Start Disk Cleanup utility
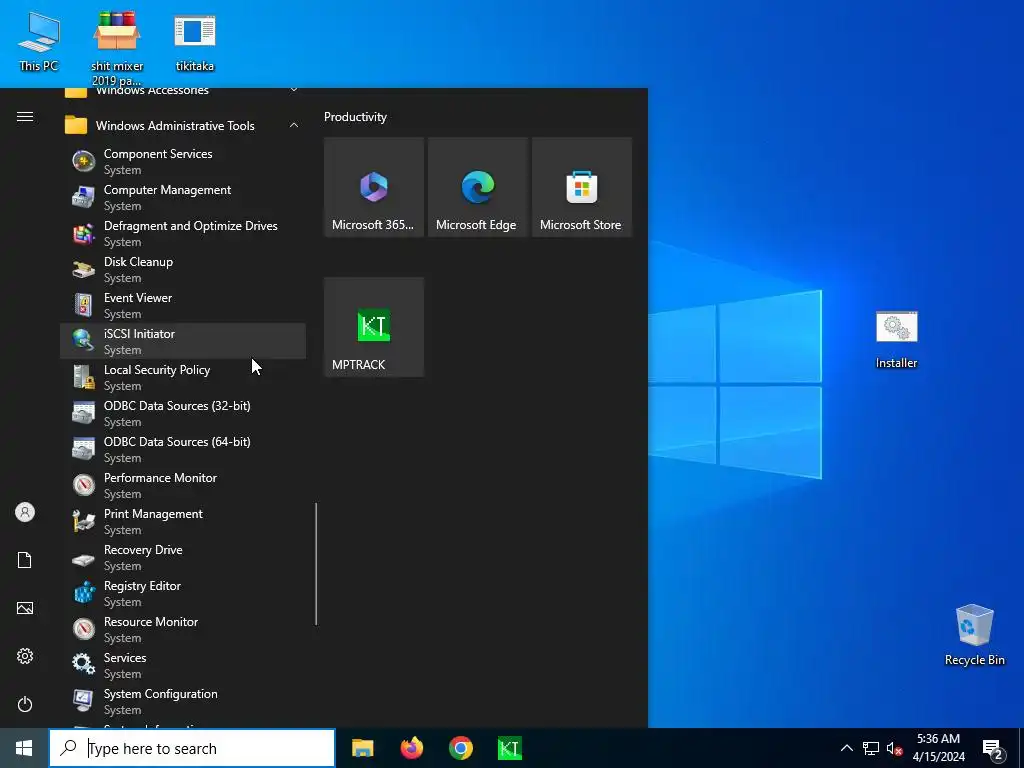Viewport: 1024px width, 768px height. coord(183,269)
